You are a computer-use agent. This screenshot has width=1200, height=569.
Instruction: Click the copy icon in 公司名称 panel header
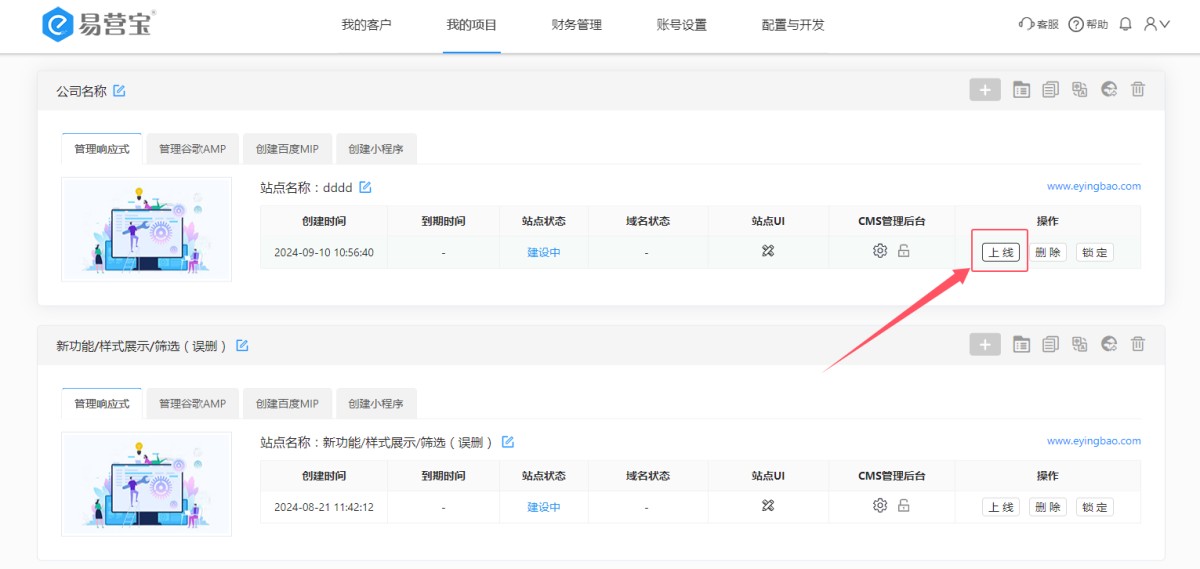(1050, 90)
